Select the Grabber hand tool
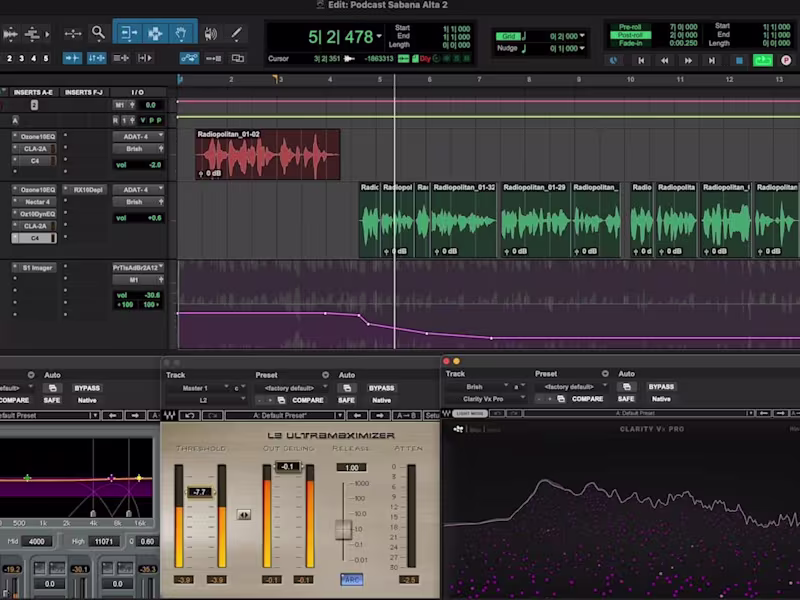Viewport: 800px width, 600px height. tap(181, 33)
